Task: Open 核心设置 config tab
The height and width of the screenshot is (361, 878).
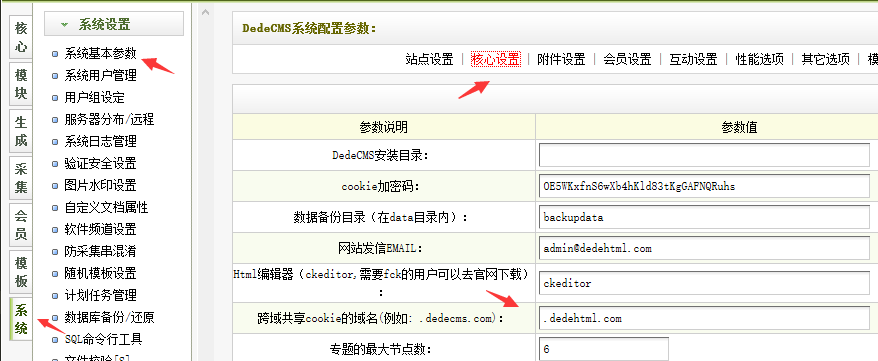Action: pyautogui.click(x=496, y=59)
